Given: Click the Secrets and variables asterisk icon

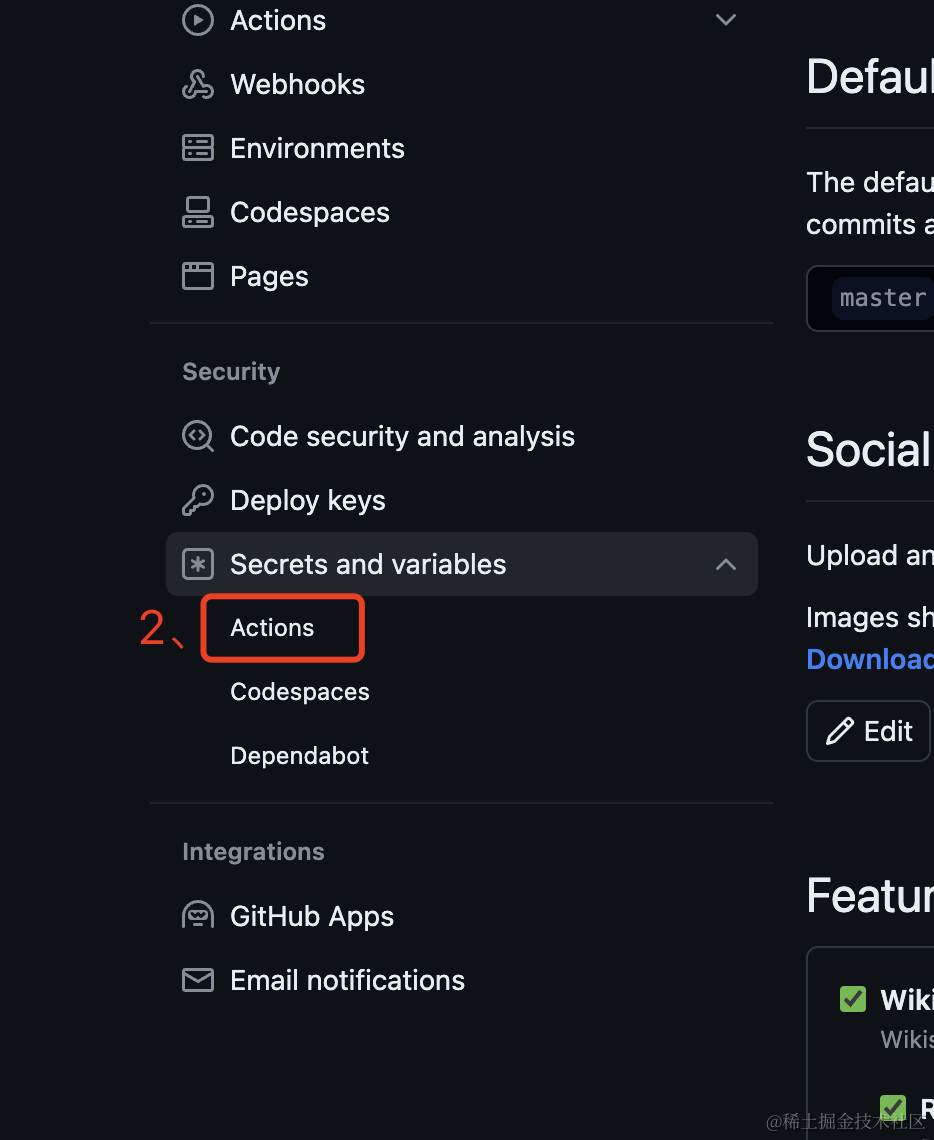Looking at the screenshot, I should [x=198, y=564].
